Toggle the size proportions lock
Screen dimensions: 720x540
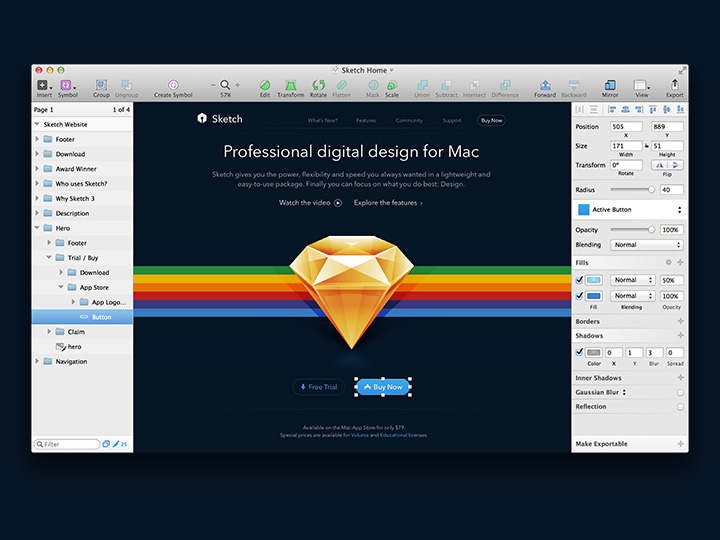pos(647,146)
